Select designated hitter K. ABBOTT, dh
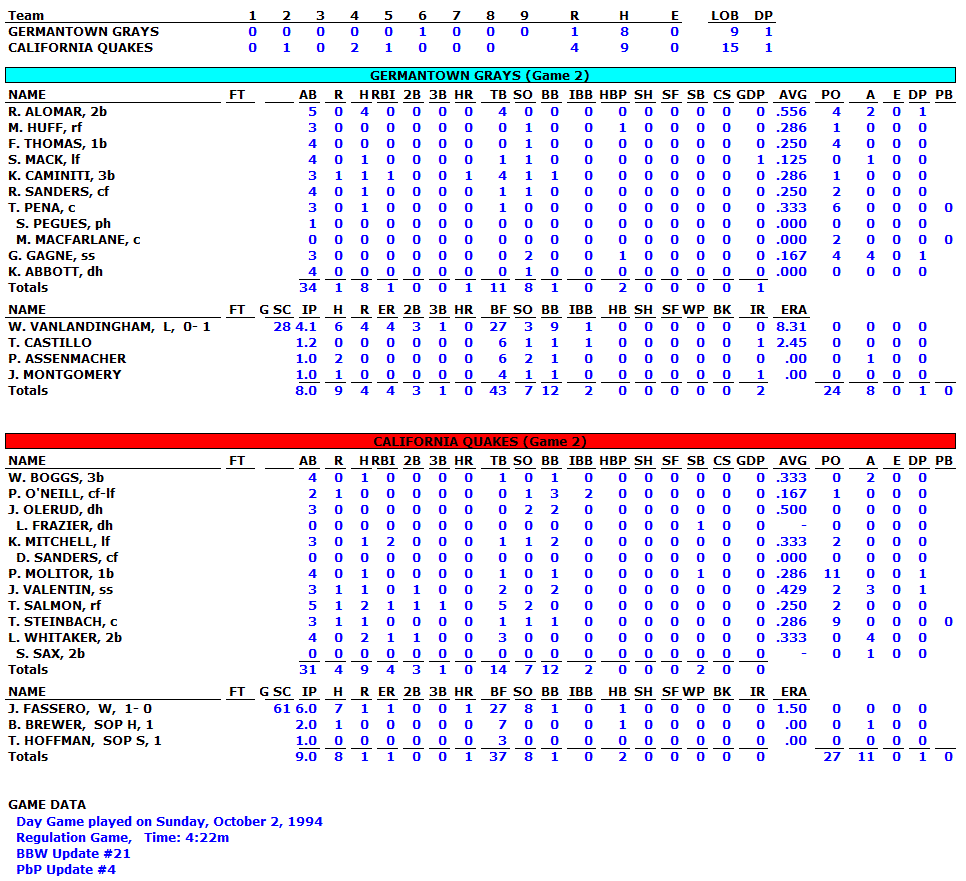The width and height of the screenshot is (966, 881). tap(55, 272)
